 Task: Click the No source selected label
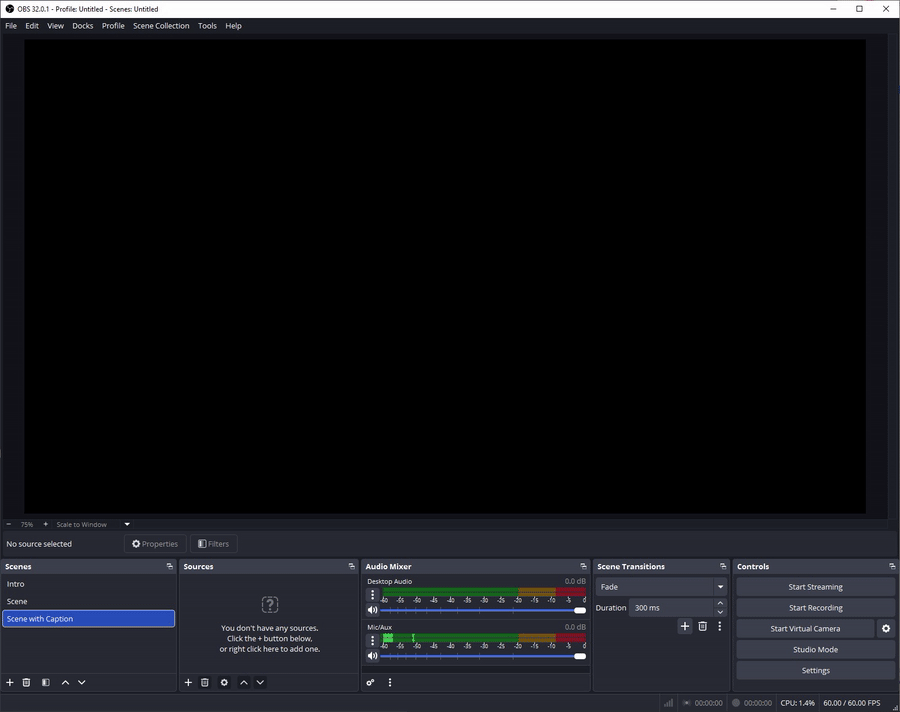click(39, 544)
